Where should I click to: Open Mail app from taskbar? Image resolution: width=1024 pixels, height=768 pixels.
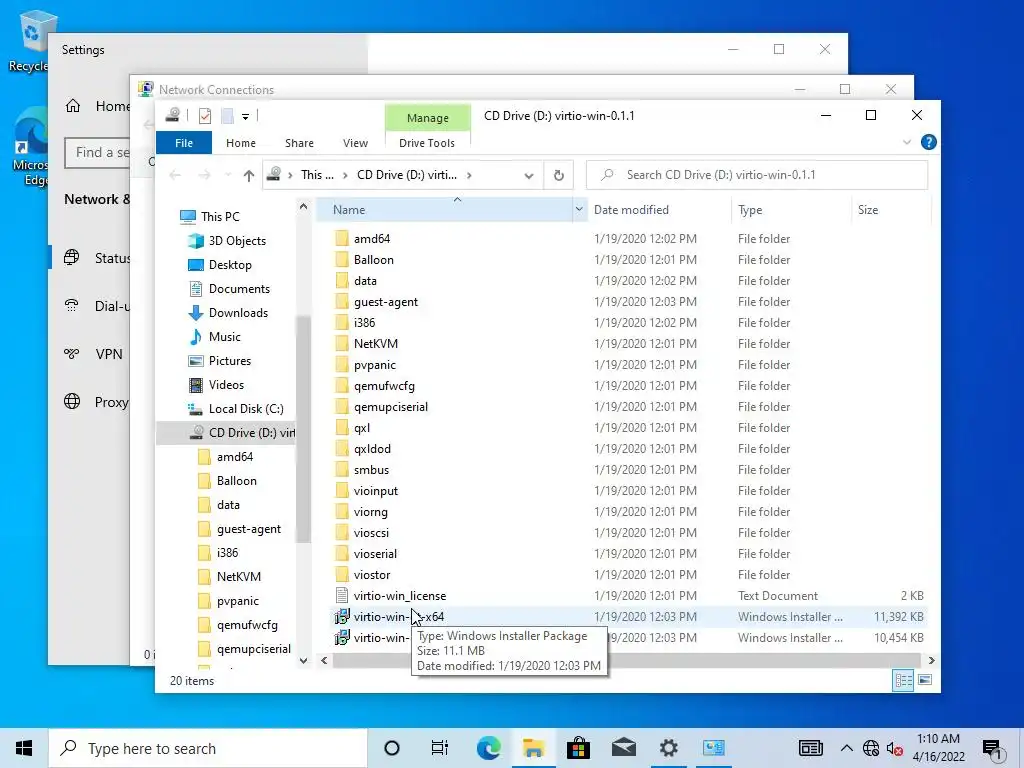click(x=624, y=748)
